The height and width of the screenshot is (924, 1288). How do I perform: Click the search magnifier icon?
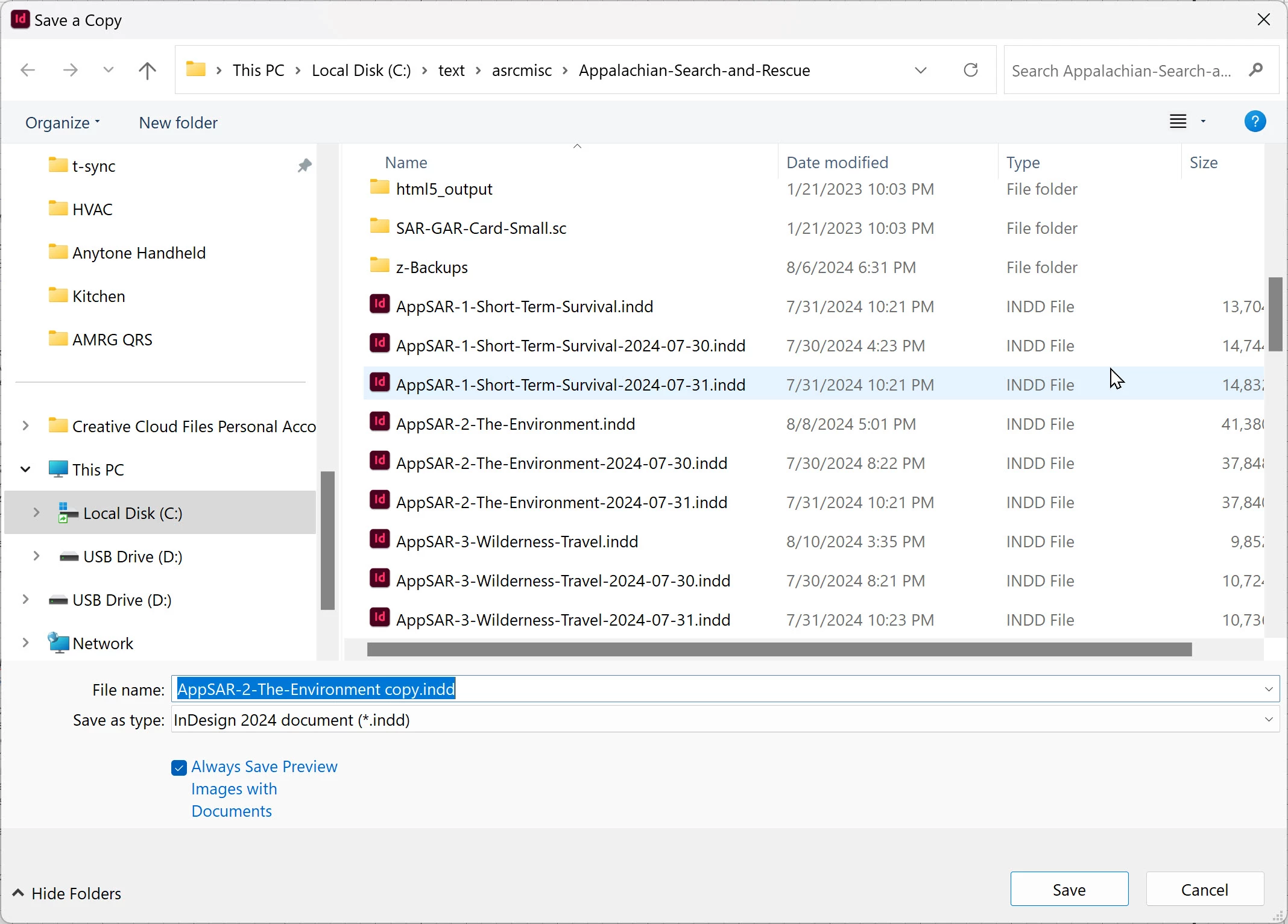point(1256,71)
